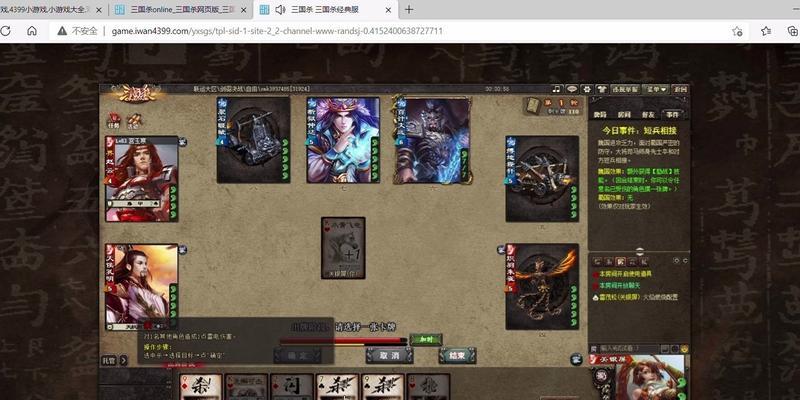Select the spade 7 杀 hand card

pyautogui.click(x=337, y=387)
